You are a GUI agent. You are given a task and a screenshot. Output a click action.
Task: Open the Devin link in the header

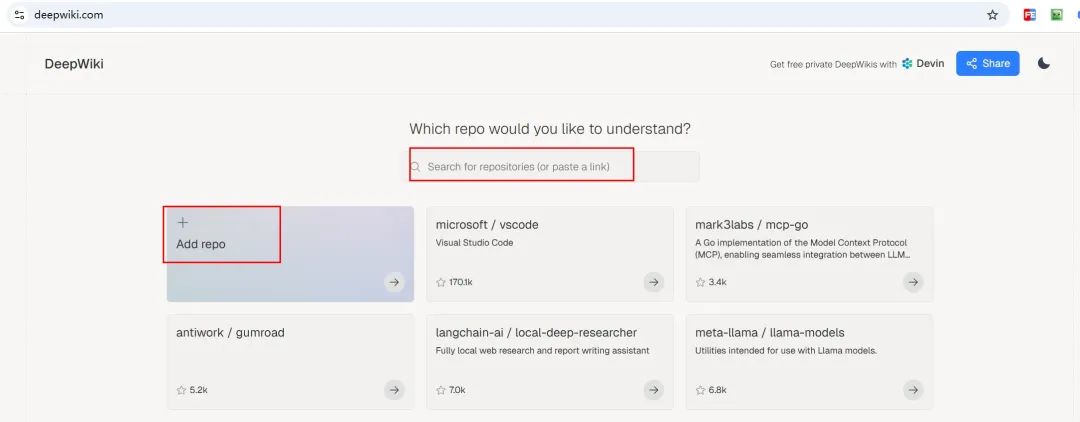pos(923,63)
